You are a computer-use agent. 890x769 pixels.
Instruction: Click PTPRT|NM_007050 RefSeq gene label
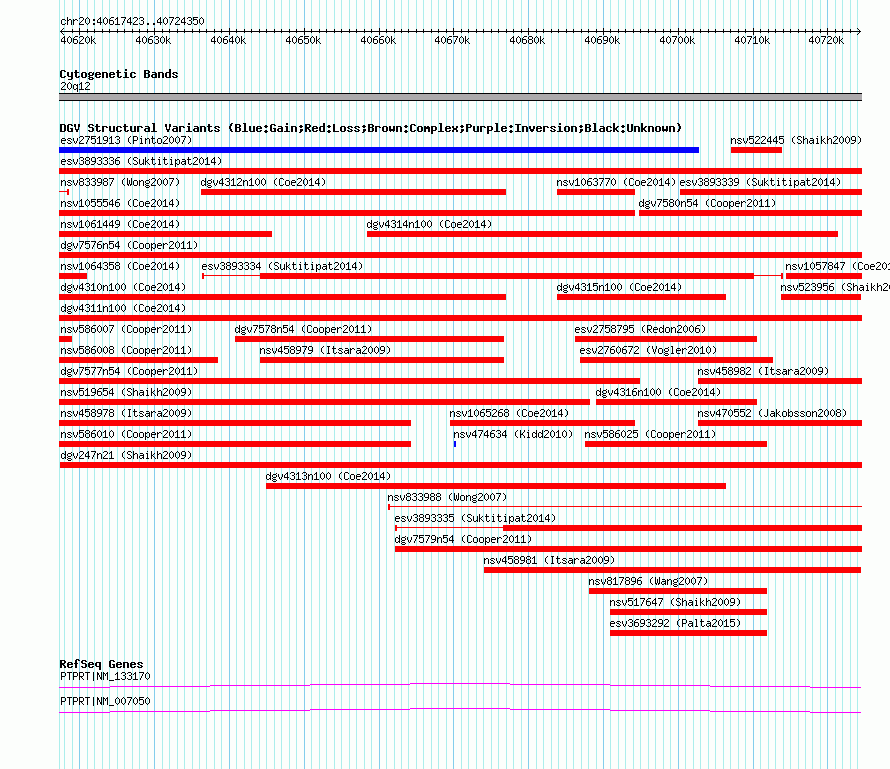click(105, 701)
